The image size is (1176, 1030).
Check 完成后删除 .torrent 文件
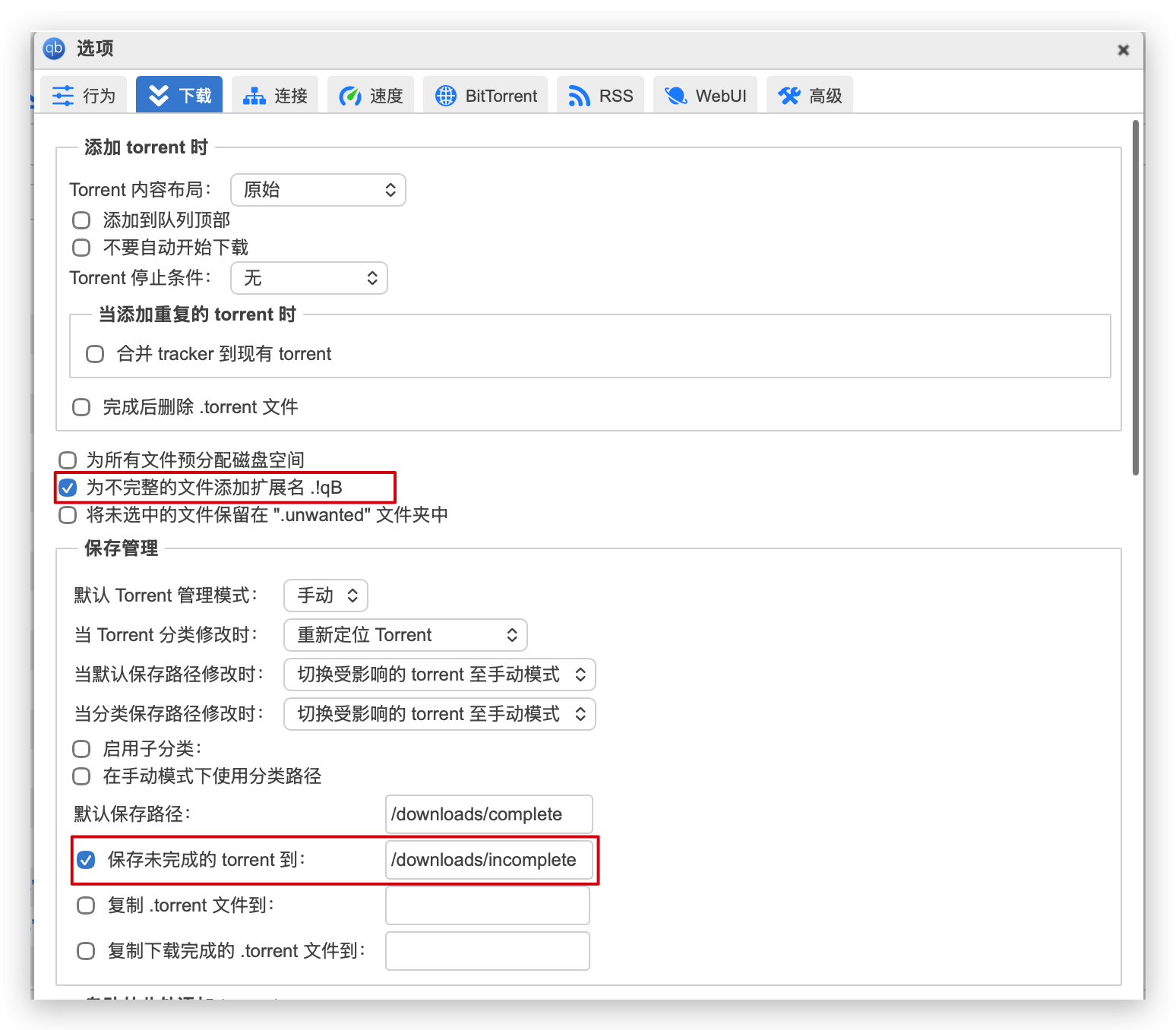click(x=81, y=406)
